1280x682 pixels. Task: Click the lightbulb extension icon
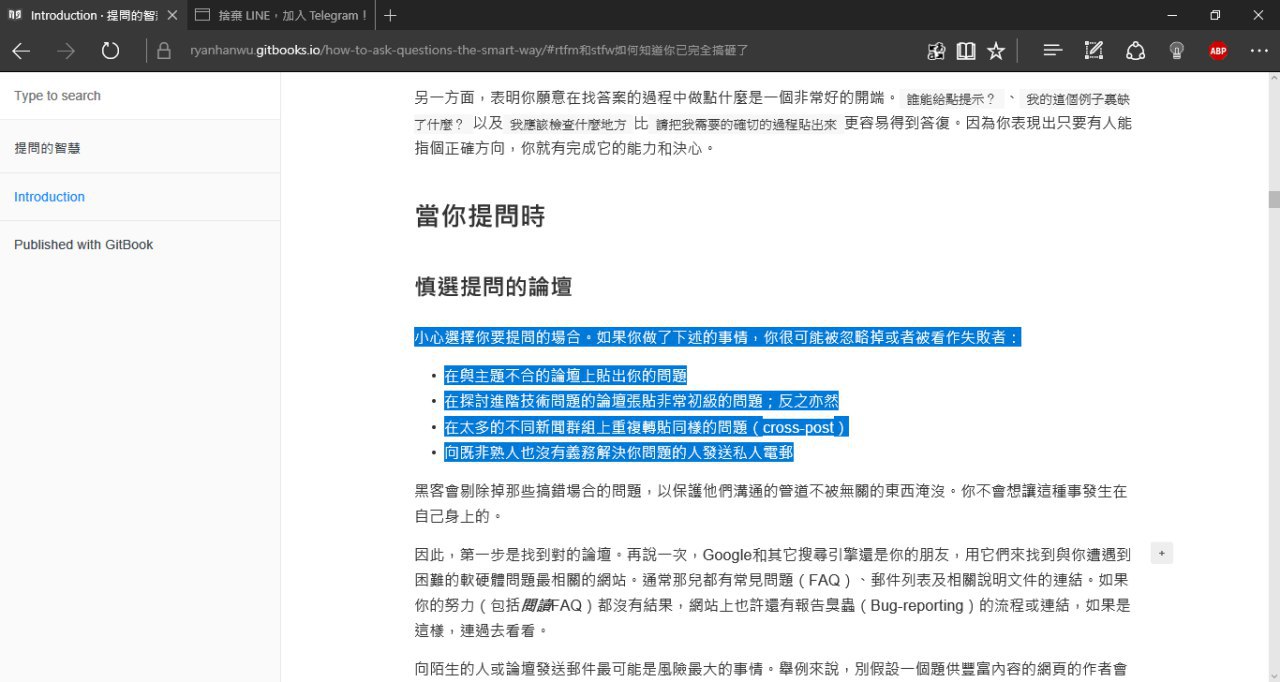coord(1177,51)
